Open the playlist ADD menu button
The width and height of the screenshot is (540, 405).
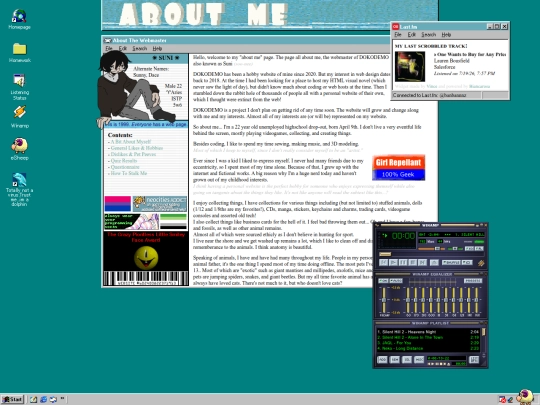(382, 360)
